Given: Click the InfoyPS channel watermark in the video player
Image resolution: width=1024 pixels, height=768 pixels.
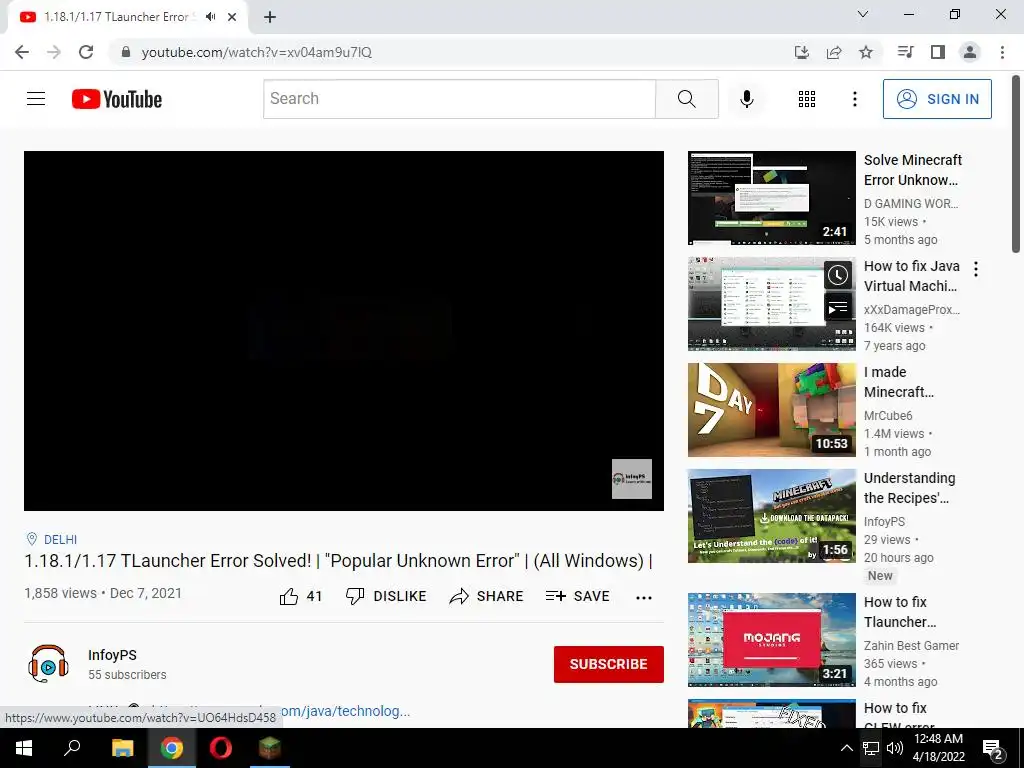Looking at the screenshot, I should click(632, 479).
